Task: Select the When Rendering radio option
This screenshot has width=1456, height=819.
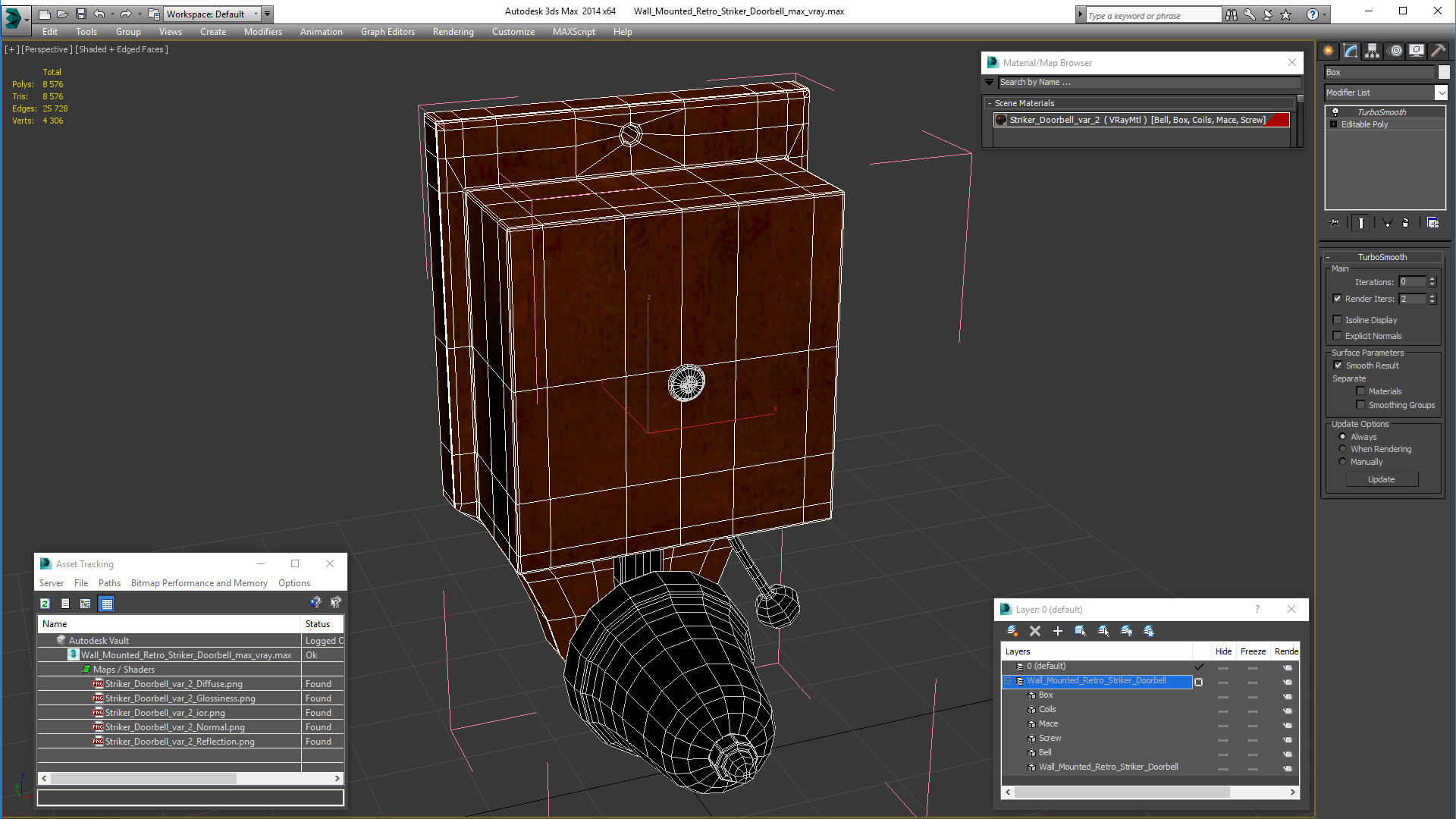Action: (1342, 449)
